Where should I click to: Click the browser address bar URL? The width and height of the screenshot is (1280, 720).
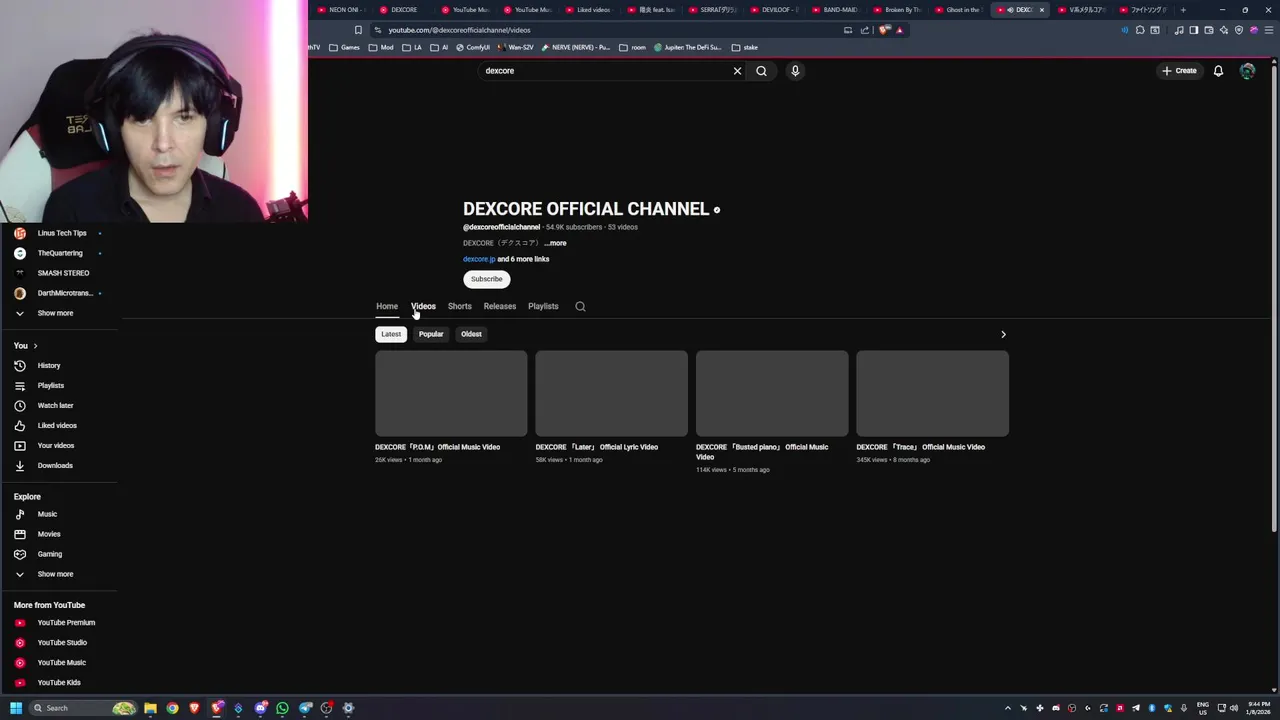pyautogui.click(x=459, y=30)
